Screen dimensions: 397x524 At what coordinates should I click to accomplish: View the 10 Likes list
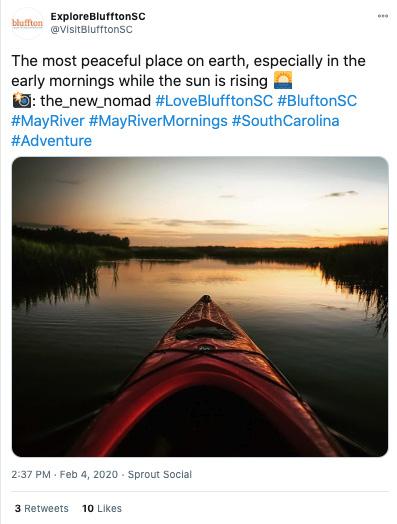pyautogui.click(x=102, y=508)
